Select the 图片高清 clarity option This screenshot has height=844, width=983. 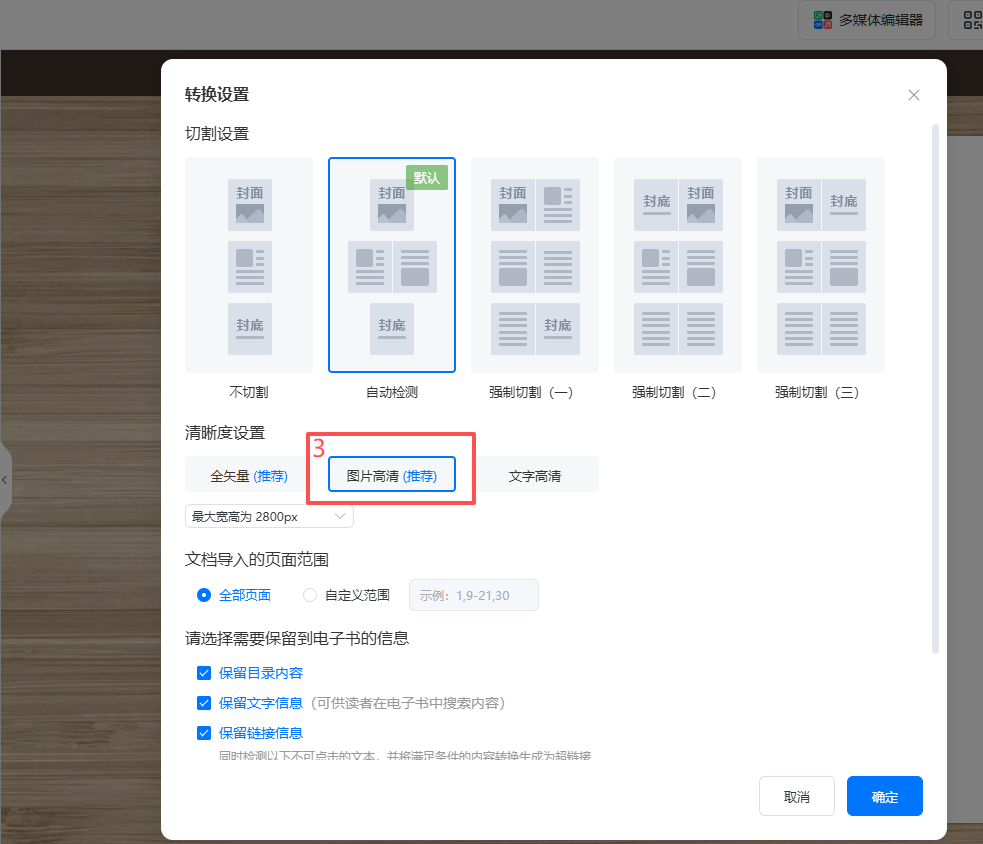point(392,476)
